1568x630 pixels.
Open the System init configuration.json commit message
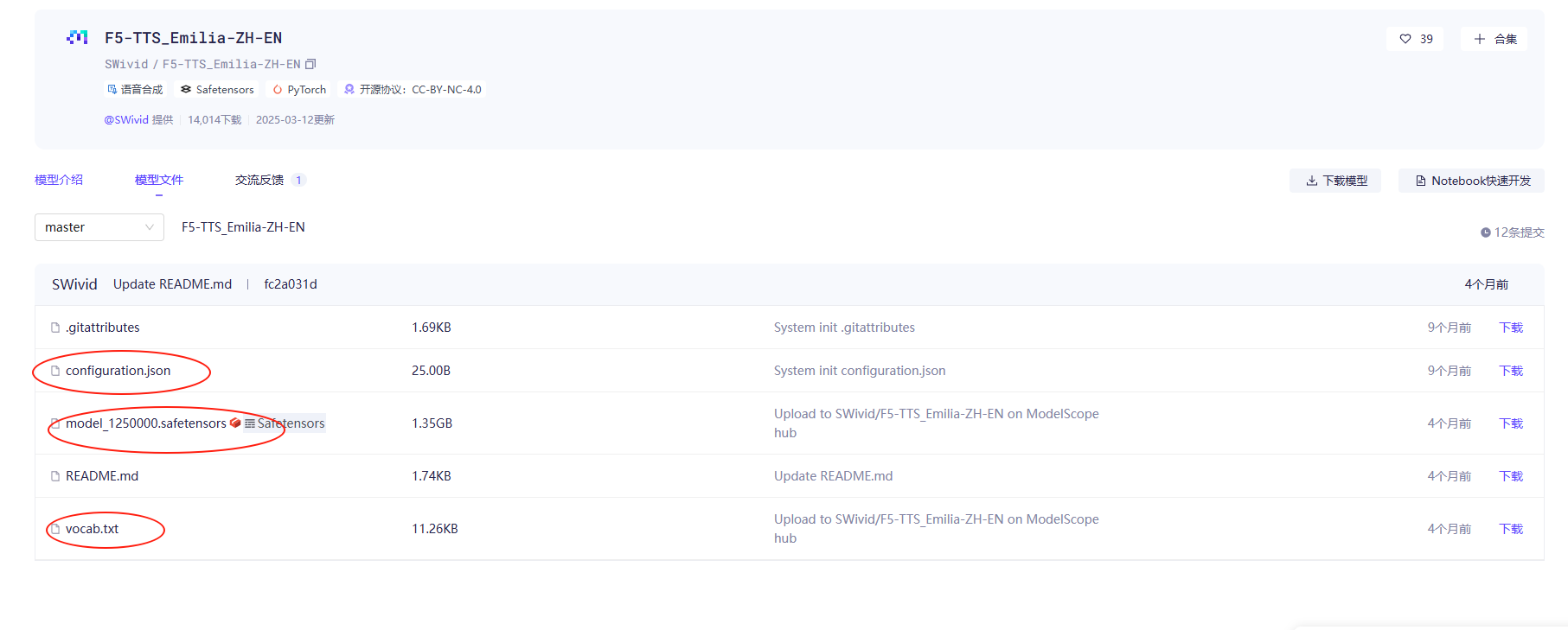coord(860,371)
